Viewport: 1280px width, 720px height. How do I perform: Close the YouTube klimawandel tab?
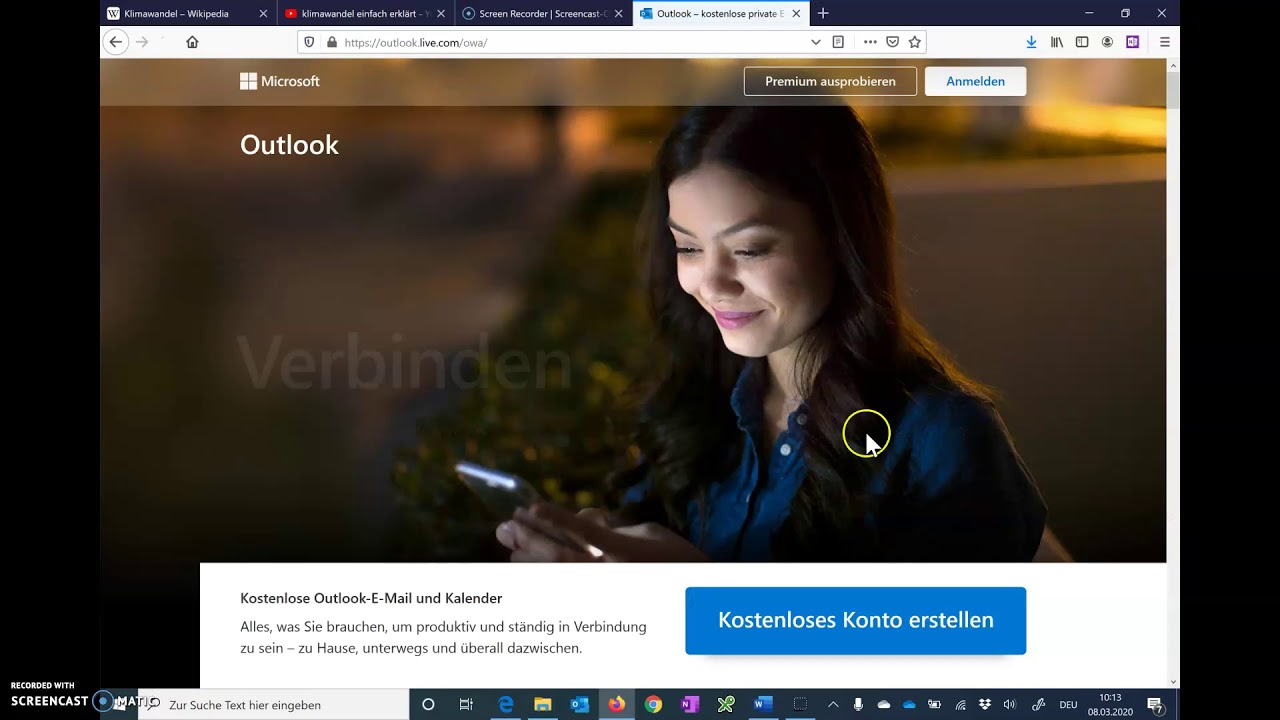point(441,14)
